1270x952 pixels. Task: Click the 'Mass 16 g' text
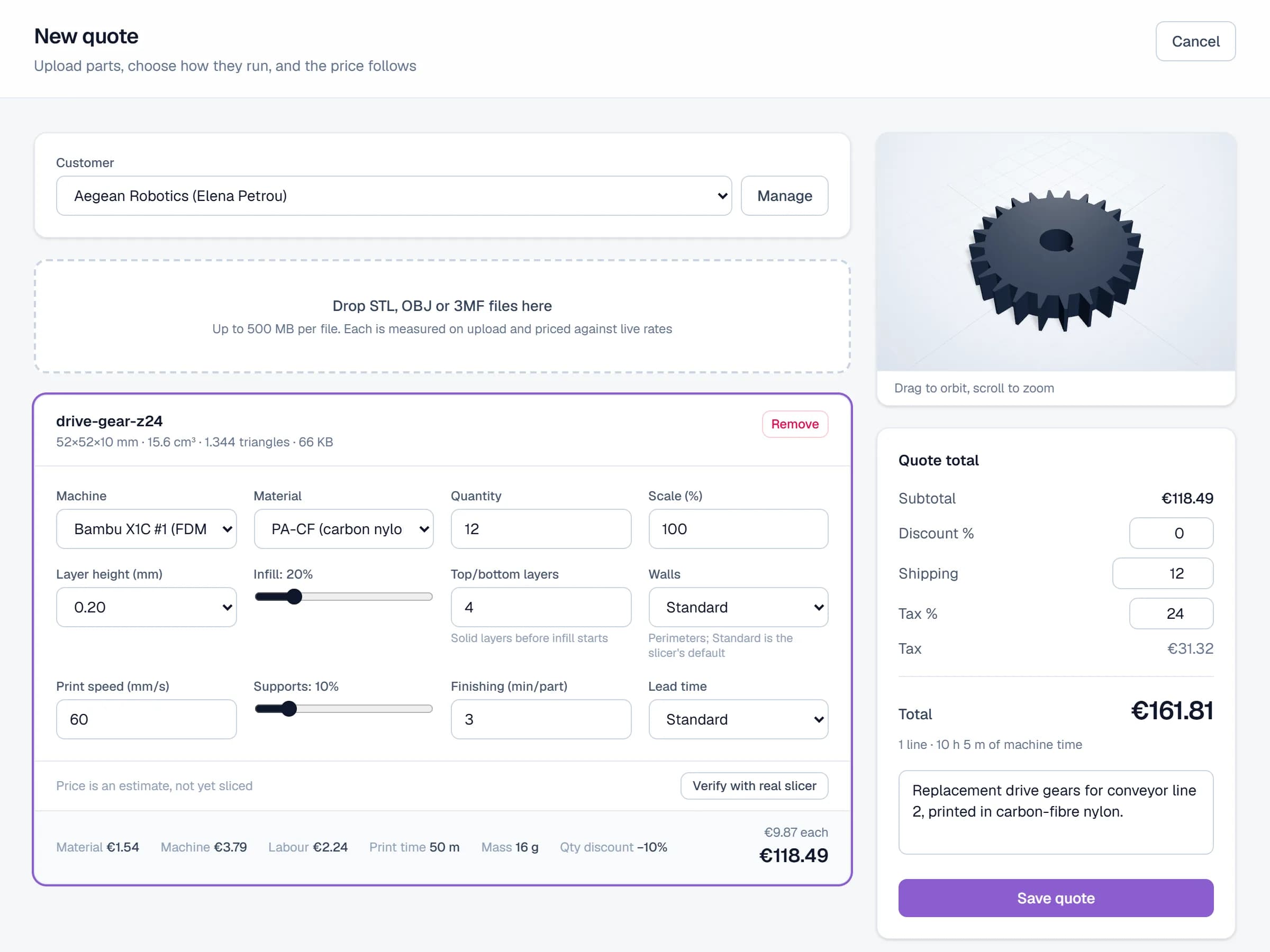coord(509,847)
